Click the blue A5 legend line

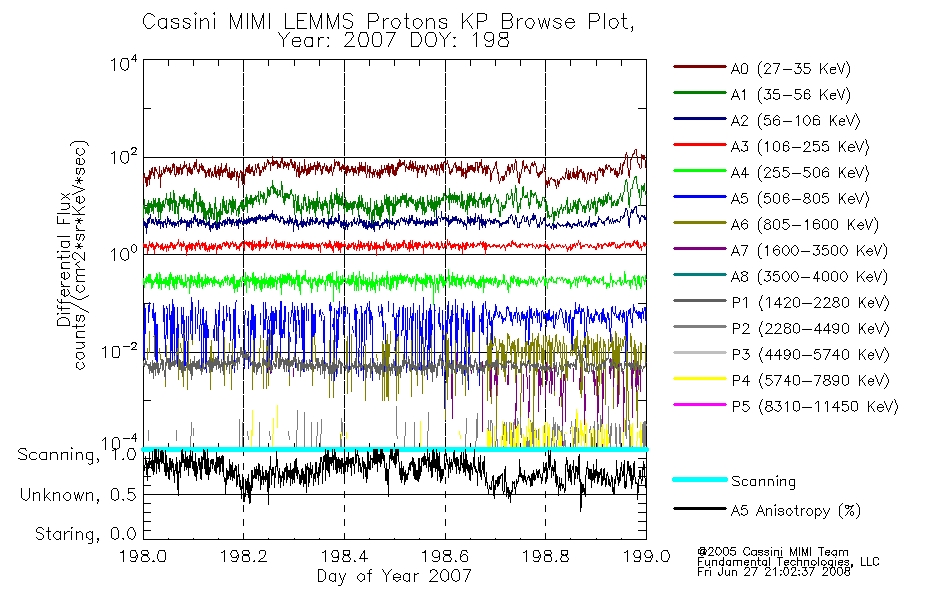699,196
